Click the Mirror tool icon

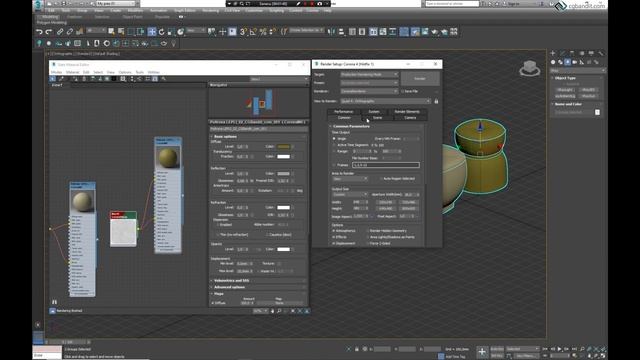pos(331,31)
